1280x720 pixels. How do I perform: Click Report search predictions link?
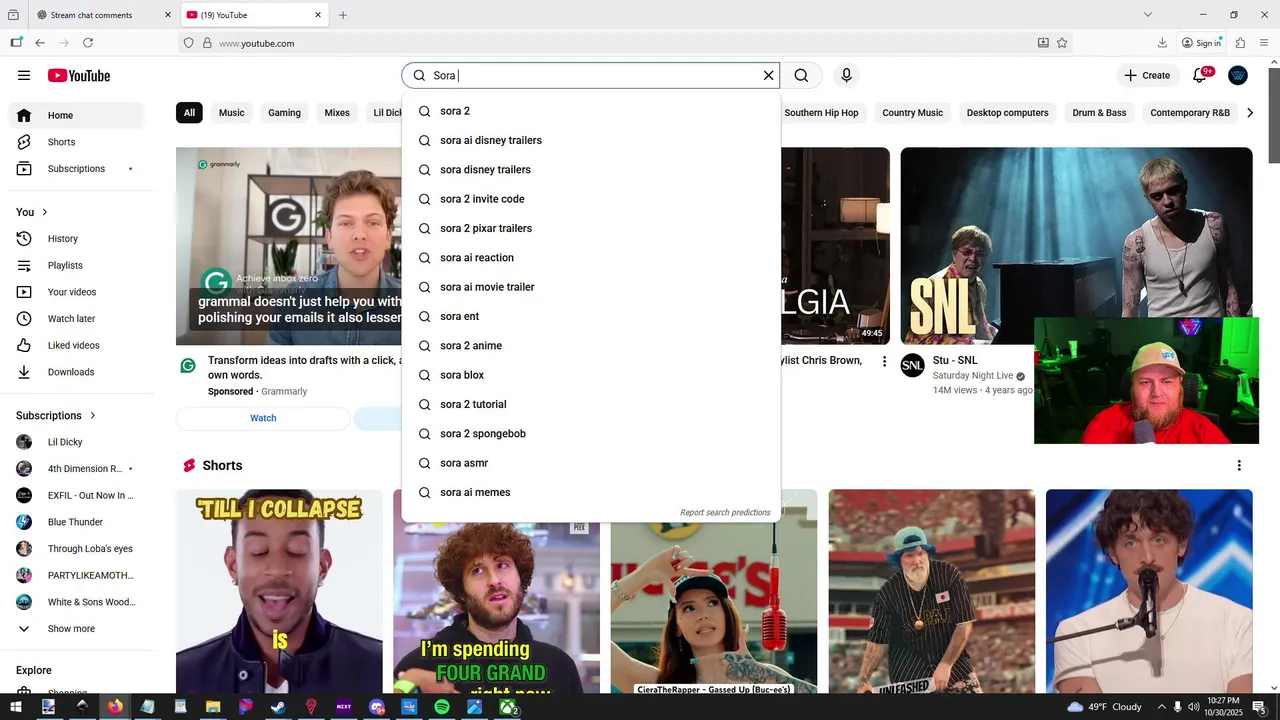click(725, 513)
